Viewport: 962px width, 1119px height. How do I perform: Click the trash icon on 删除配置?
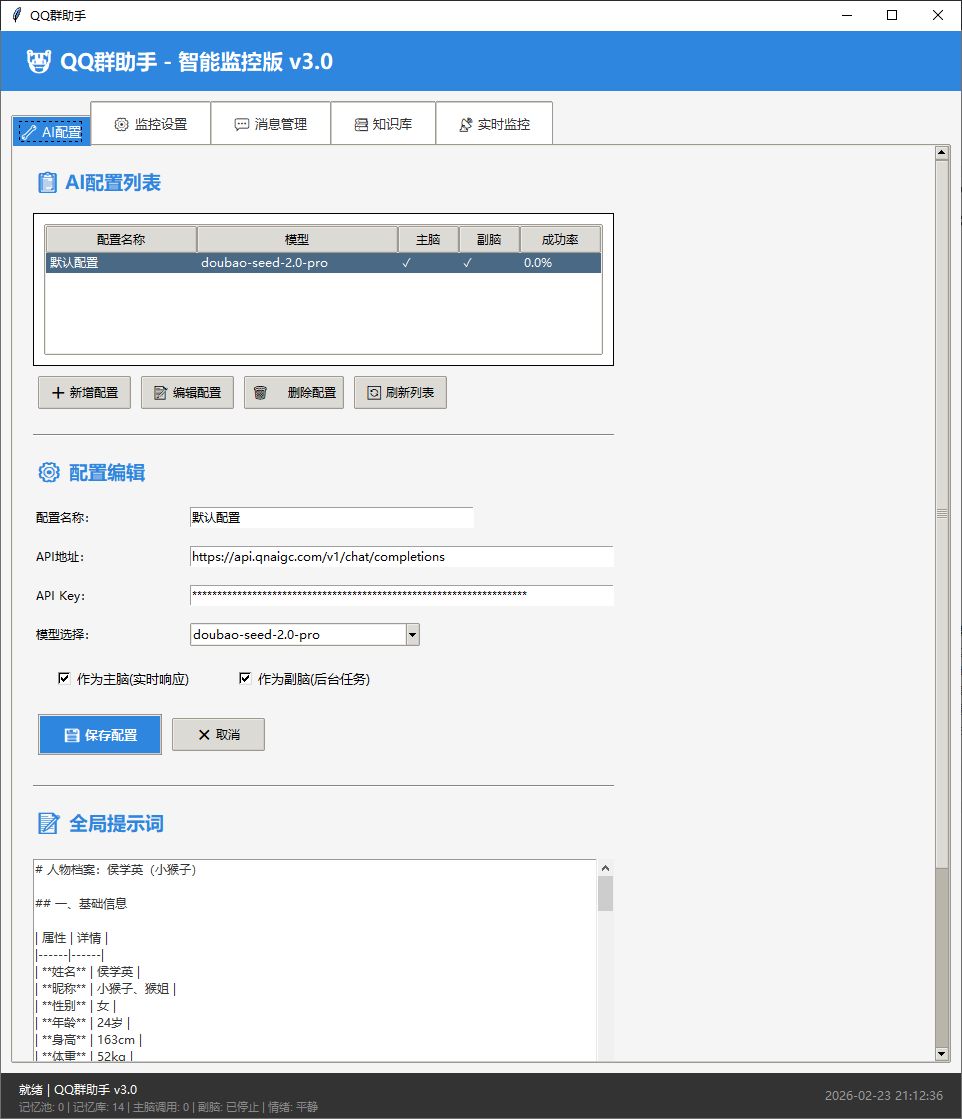click(260, 393)
